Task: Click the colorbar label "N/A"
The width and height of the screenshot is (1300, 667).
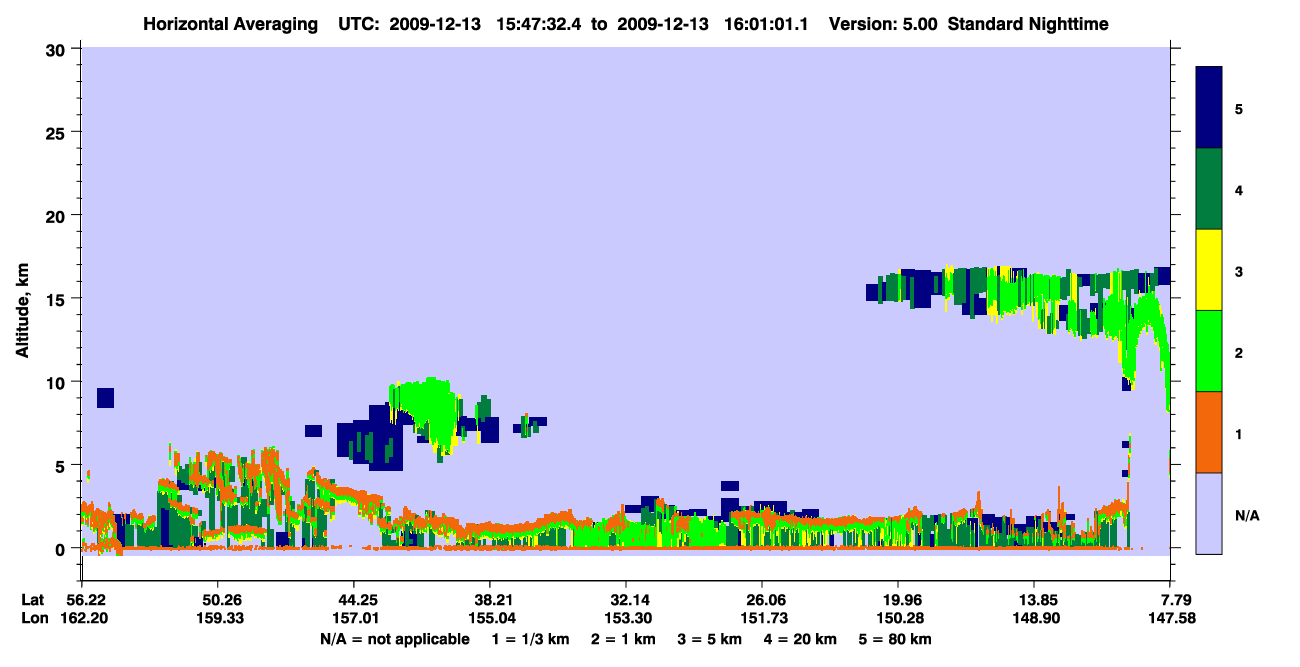Action: pyautogui.click(x=1247, y=516)
